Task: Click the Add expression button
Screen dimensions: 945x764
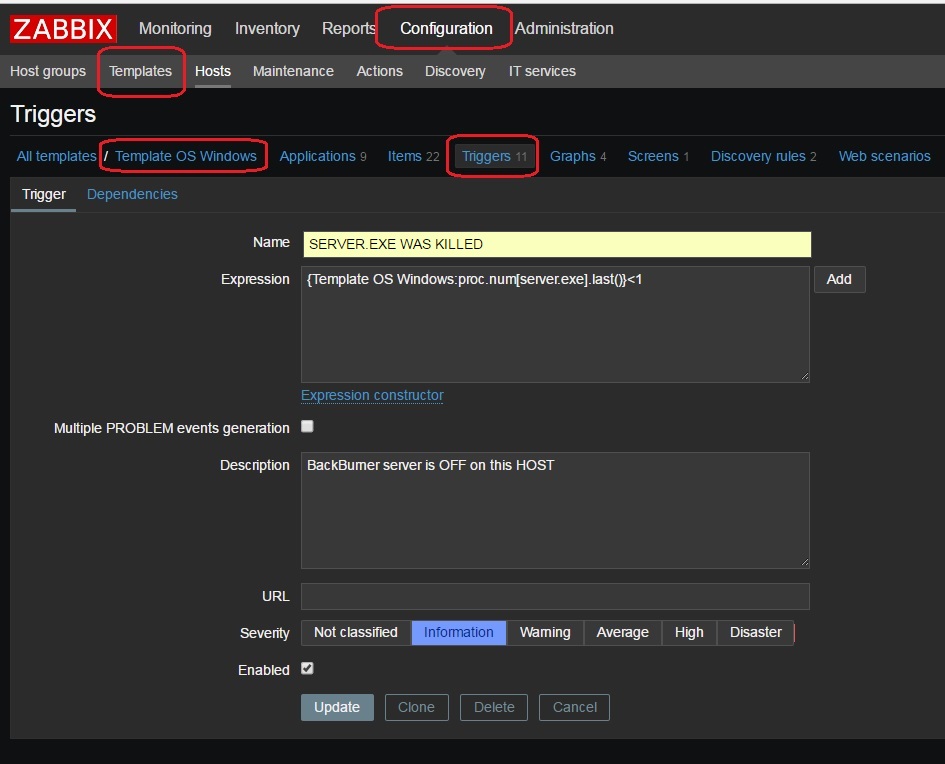Action: coord(839,280)
